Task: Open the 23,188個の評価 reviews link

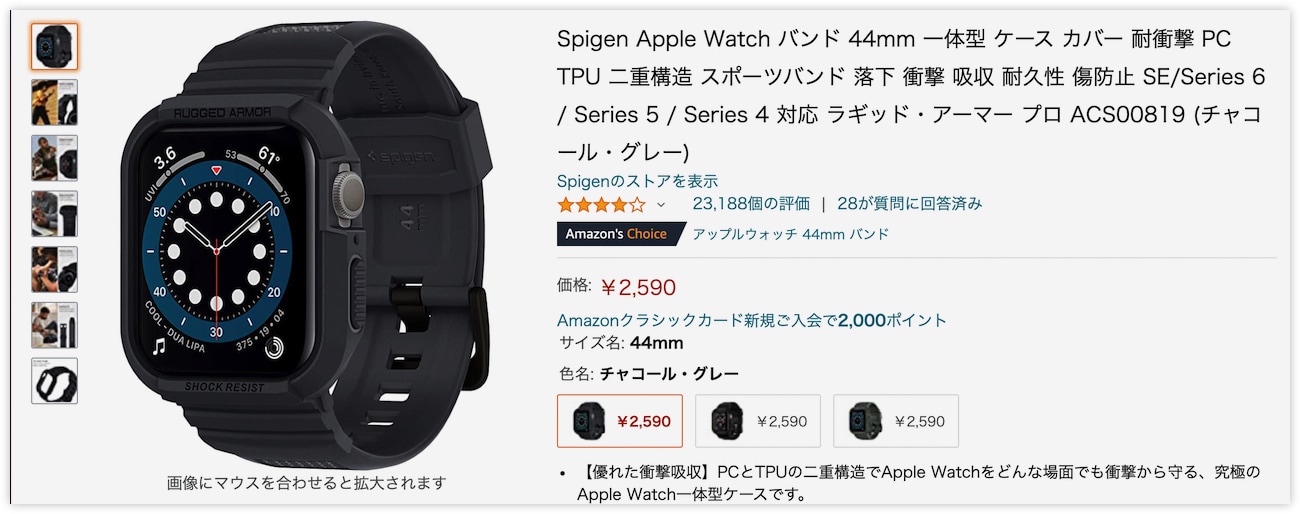Action: point(751,203)
